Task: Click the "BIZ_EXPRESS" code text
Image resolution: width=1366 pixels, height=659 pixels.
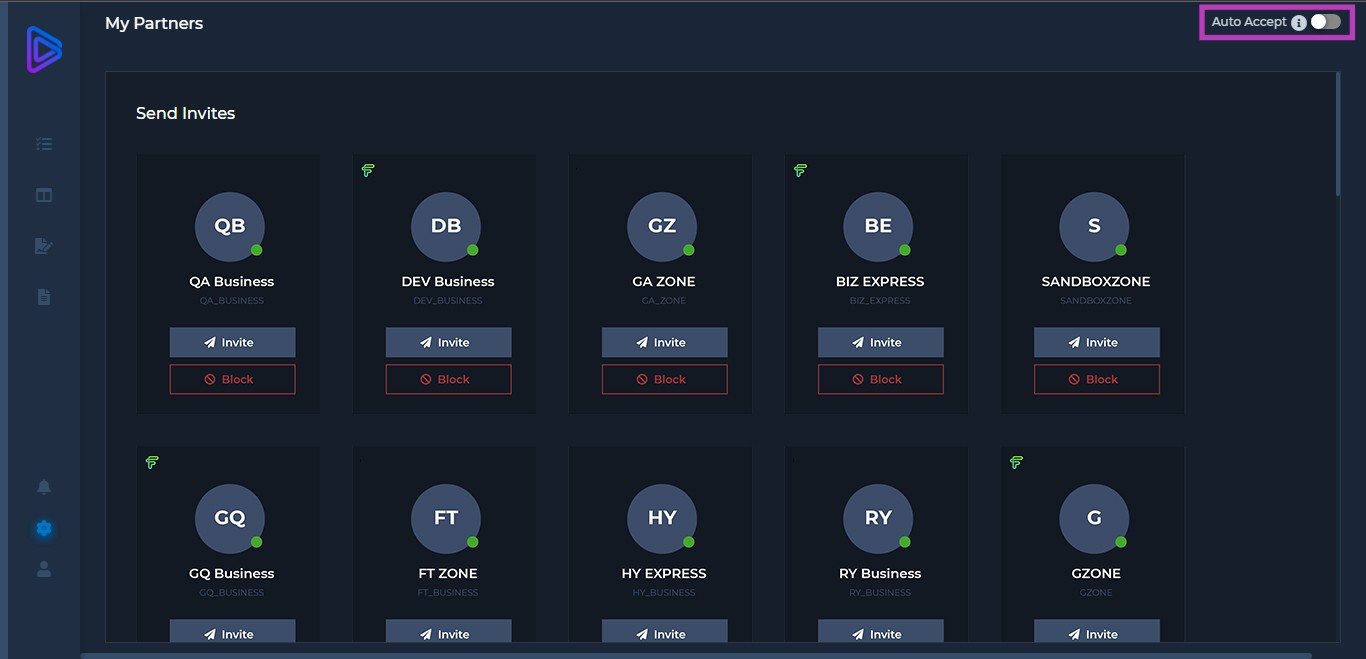Action: pyautogui.click(x=880, y=301)
